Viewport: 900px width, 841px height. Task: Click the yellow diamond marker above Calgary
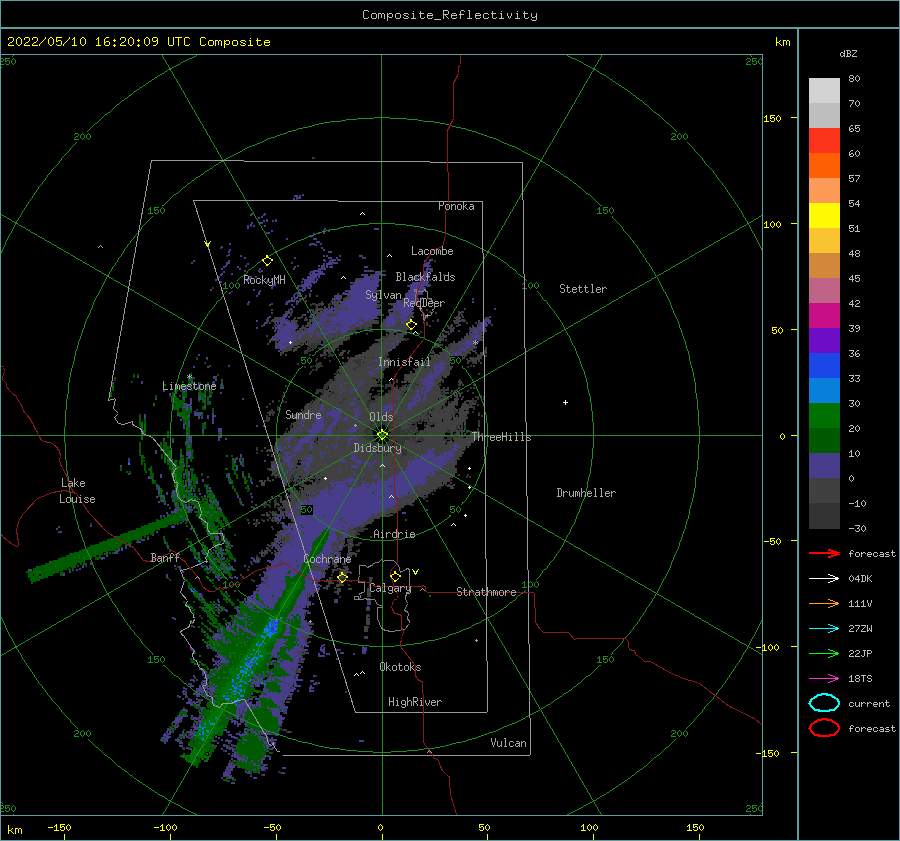(395, 576)
